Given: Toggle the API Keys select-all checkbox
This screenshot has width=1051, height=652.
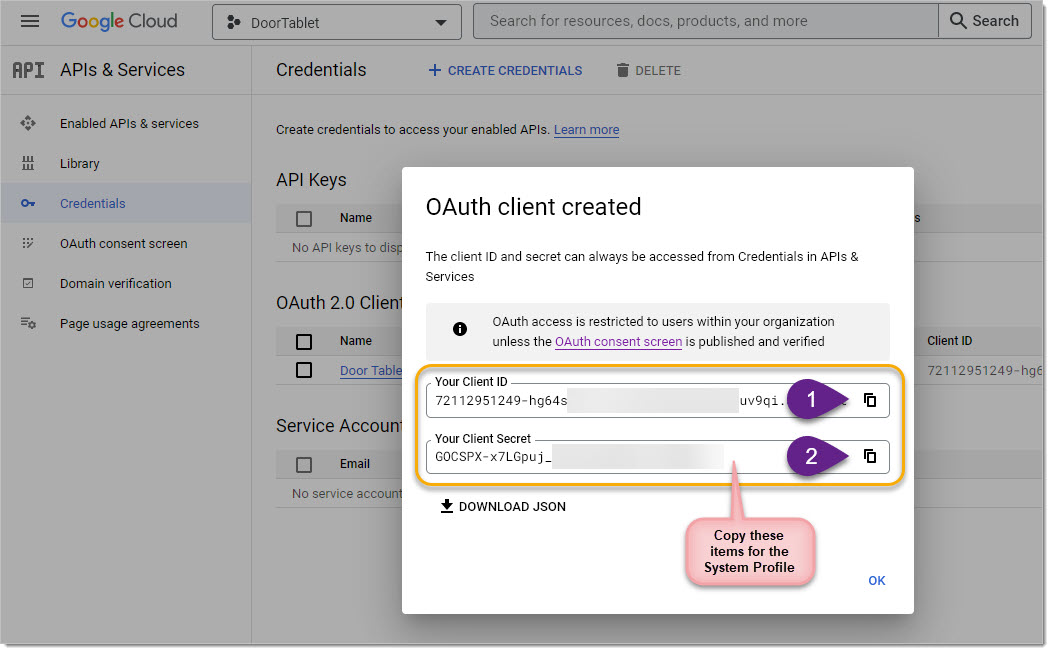Looking at the screenshot, I should [x=304, y=218].
